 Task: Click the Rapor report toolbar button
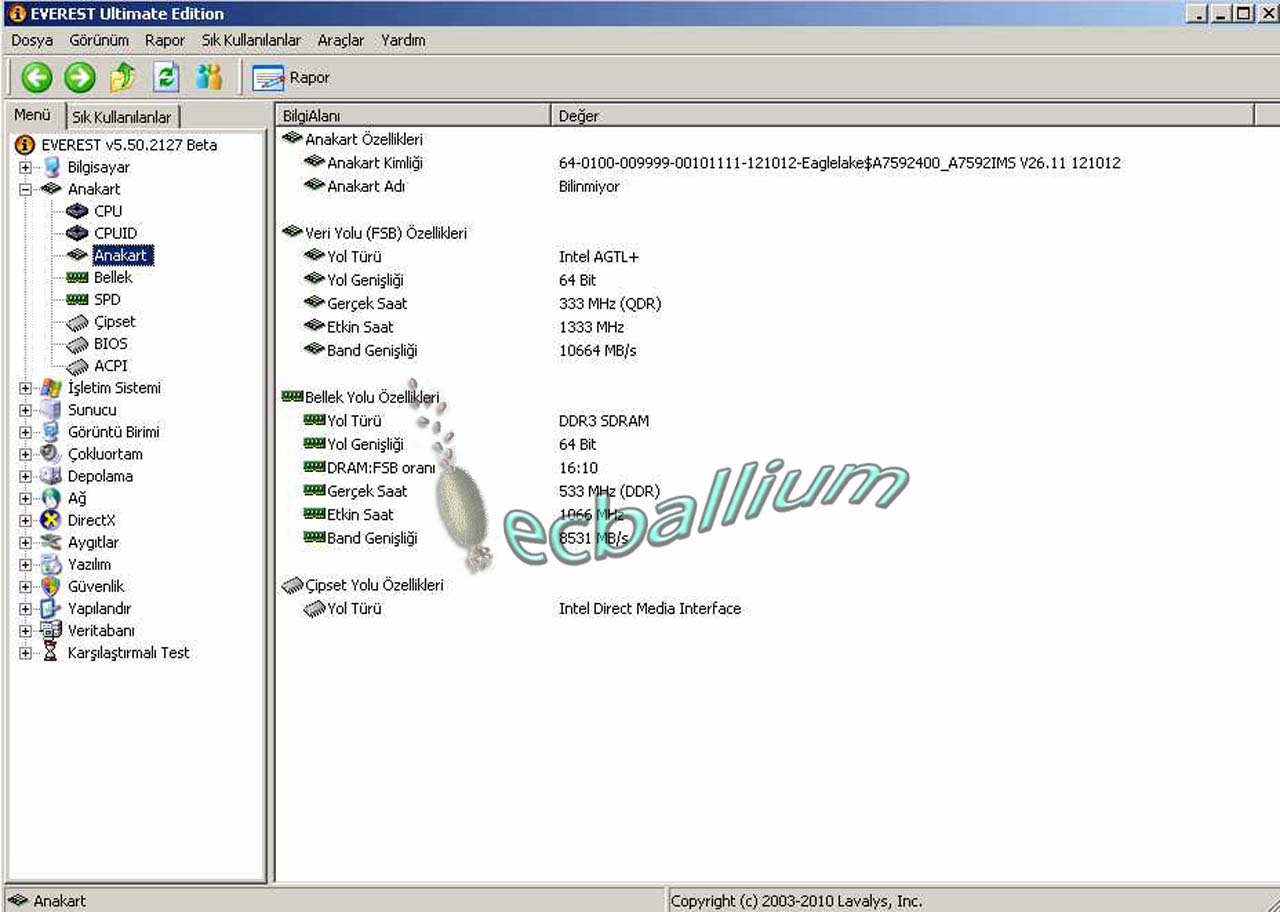point(291,77)
